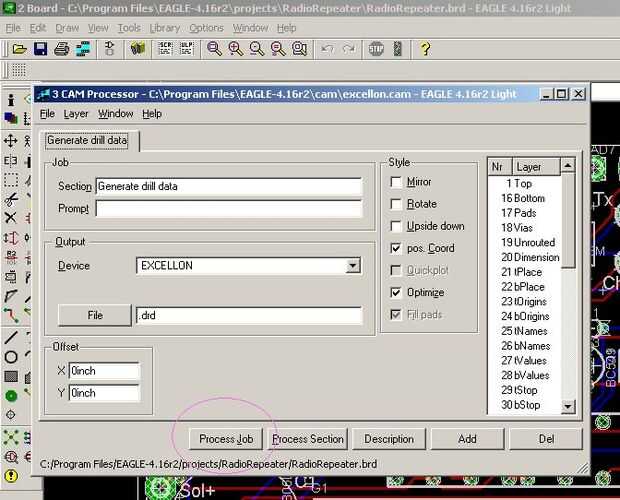This screenshot has height=500, width=620.
Task: Select the Circle drawing tool
Action: (11, 357)
